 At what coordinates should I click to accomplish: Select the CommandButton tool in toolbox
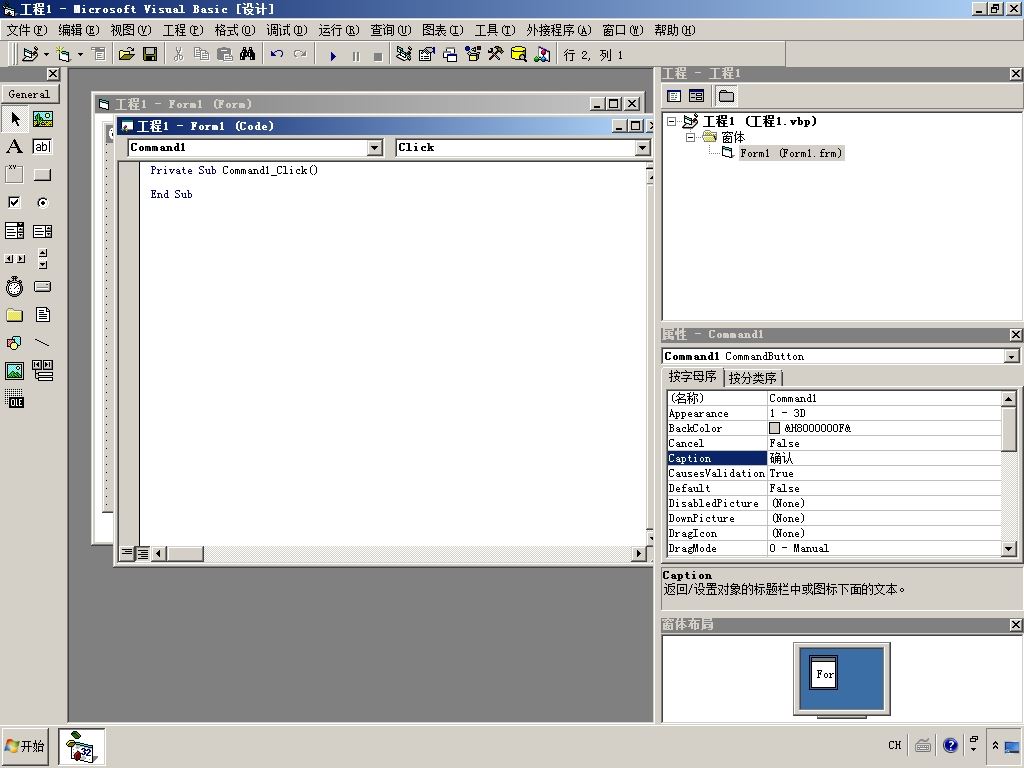click(42, 174)
